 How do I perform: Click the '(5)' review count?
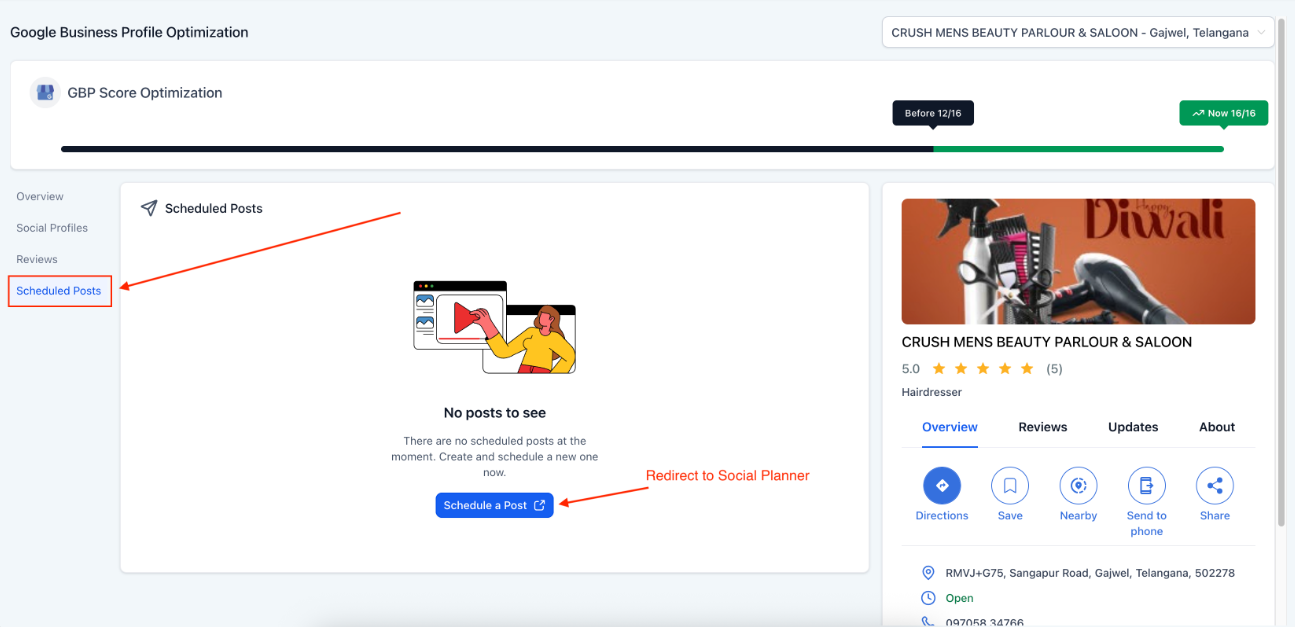1054,369
